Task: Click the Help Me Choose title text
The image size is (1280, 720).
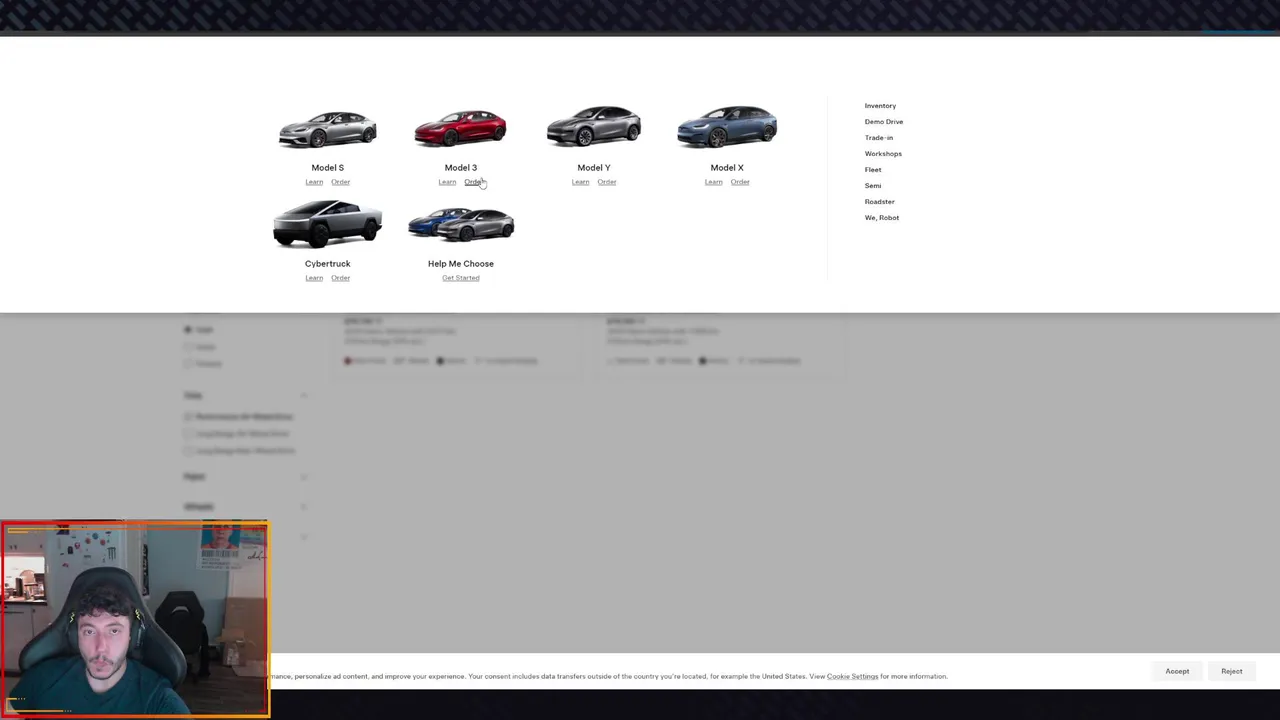Action: 461,264
